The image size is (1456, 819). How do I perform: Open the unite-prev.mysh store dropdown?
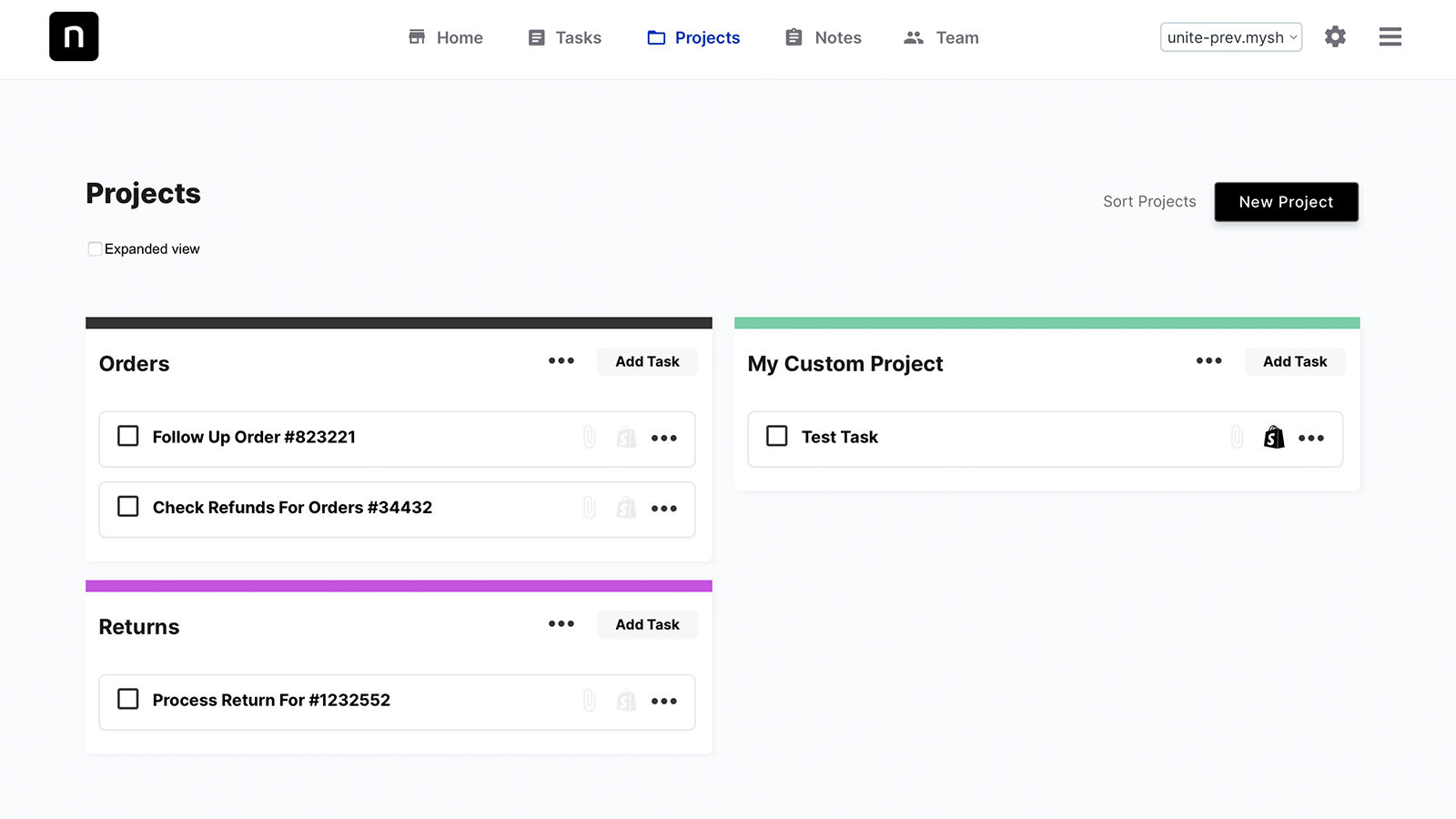(1230, 37)
